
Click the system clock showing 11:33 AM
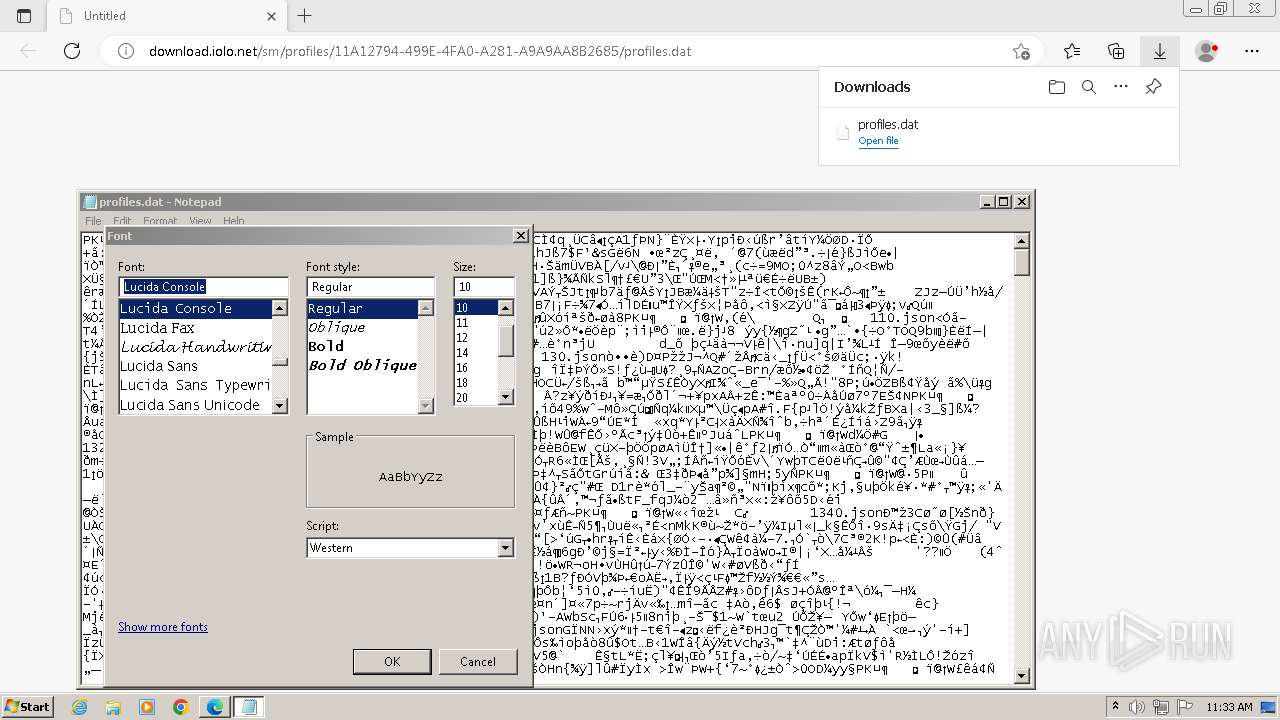pyautogui.click(x=1229, y=707)
